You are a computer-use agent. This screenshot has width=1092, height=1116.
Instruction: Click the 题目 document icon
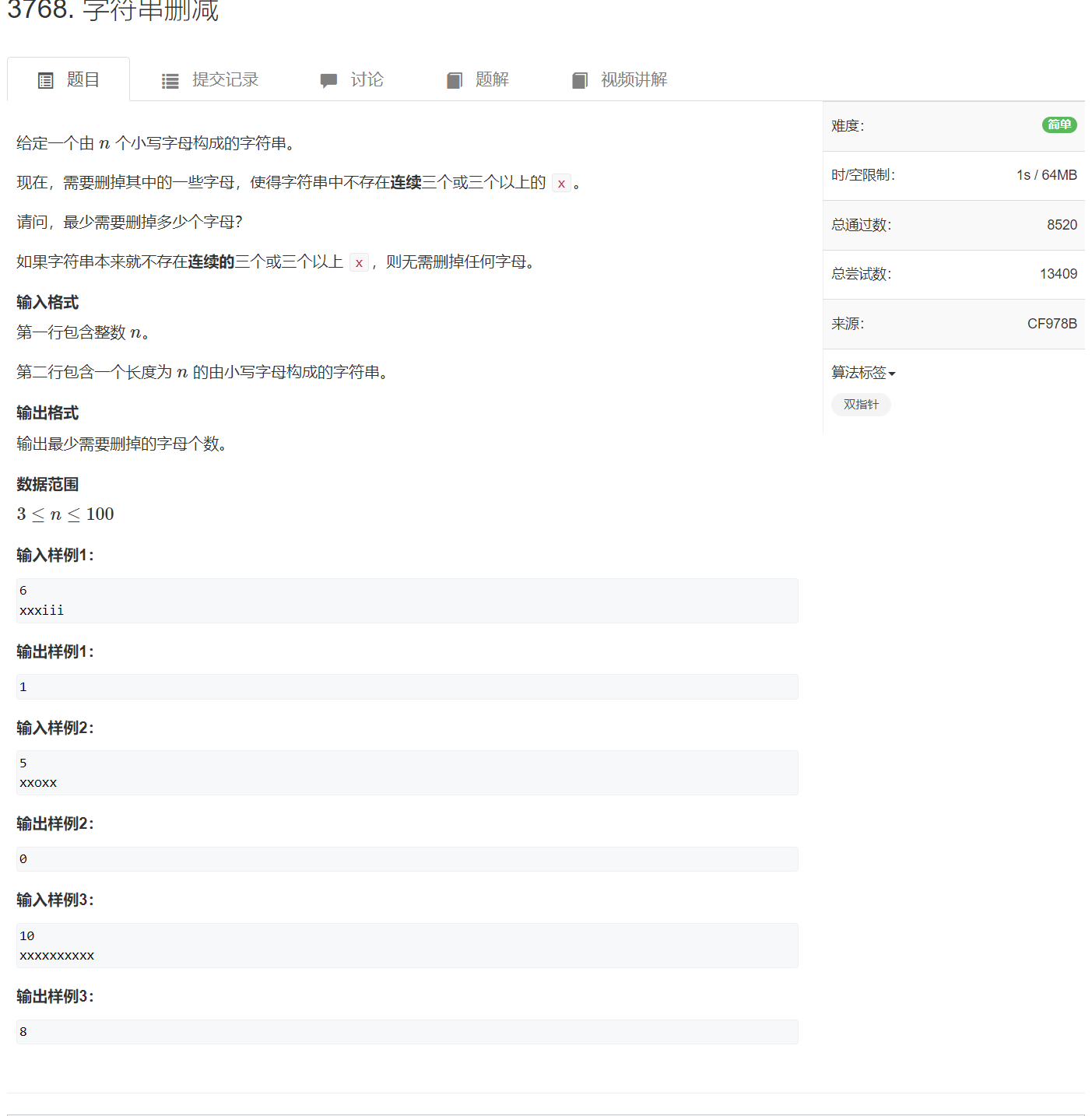click(x=46, y=79)
